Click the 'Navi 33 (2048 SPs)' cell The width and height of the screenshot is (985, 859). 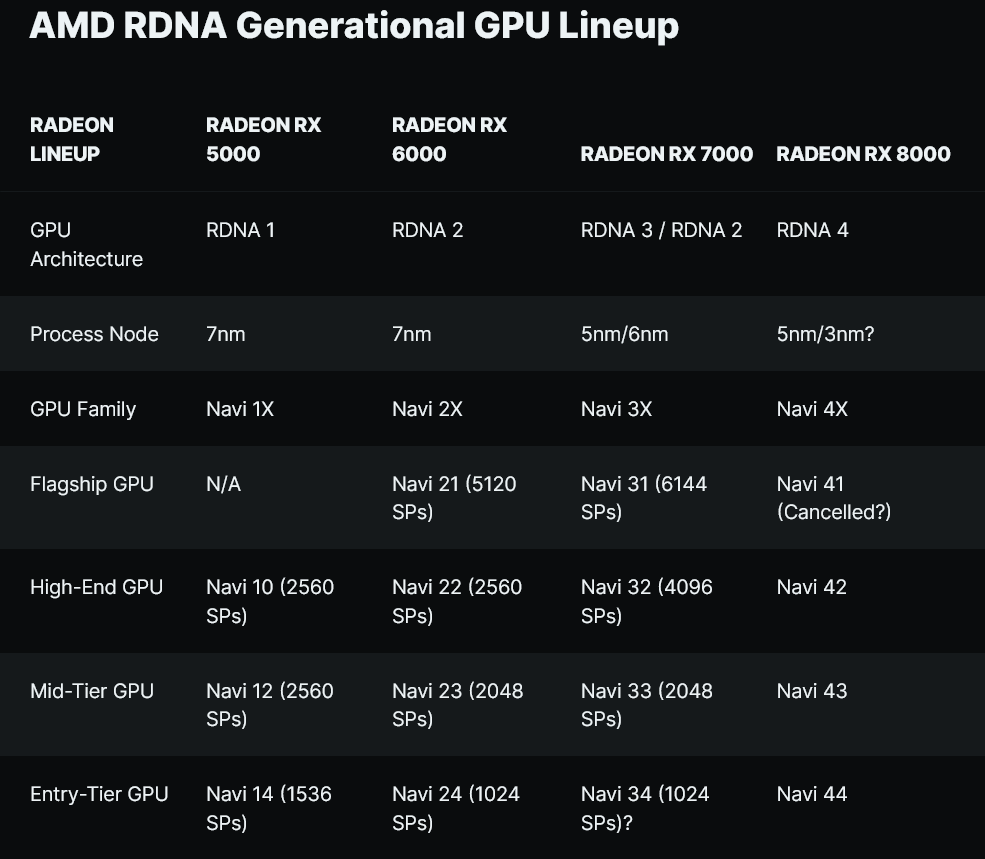pyautogui.click(x=646, y=704)
